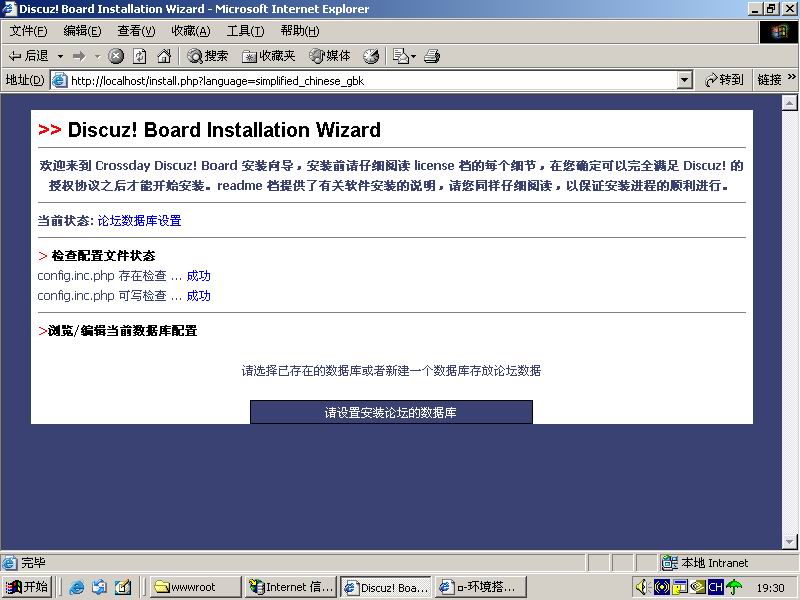Click the 检查配置文件状态 heading
Screen dimensions: 800x600
[x=103, y=256]
